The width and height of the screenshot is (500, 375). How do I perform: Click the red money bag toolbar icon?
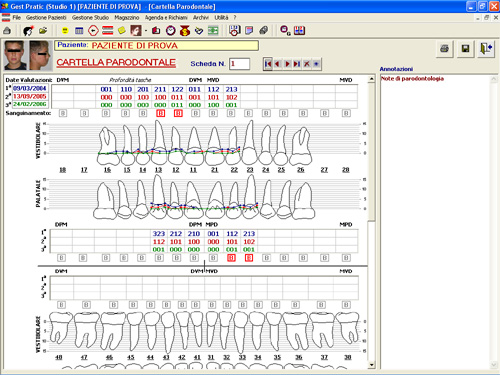[185, 31]
